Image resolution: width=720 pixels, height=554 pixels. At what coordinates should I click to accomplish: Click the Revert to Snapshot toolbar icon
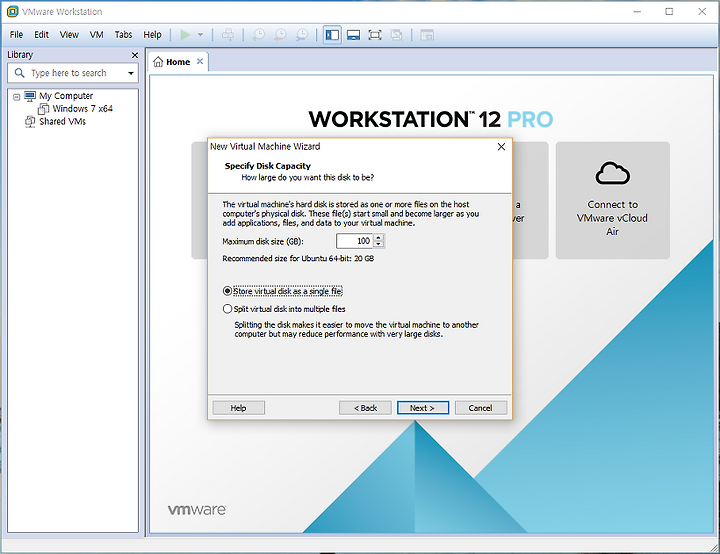(x=280, y=35)
